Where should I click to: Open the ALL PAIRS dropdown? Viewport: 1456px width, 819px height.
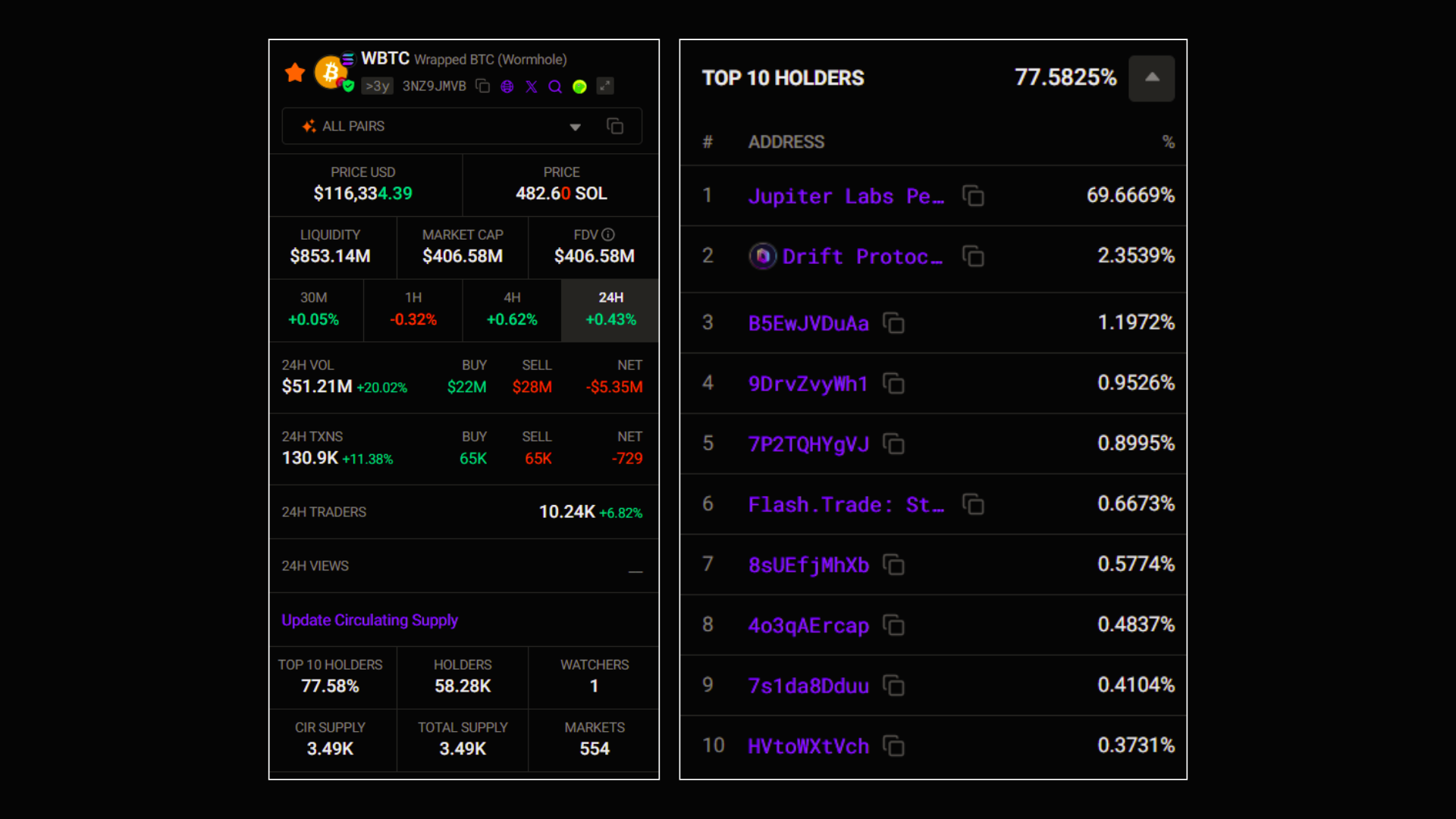point(575,127)
